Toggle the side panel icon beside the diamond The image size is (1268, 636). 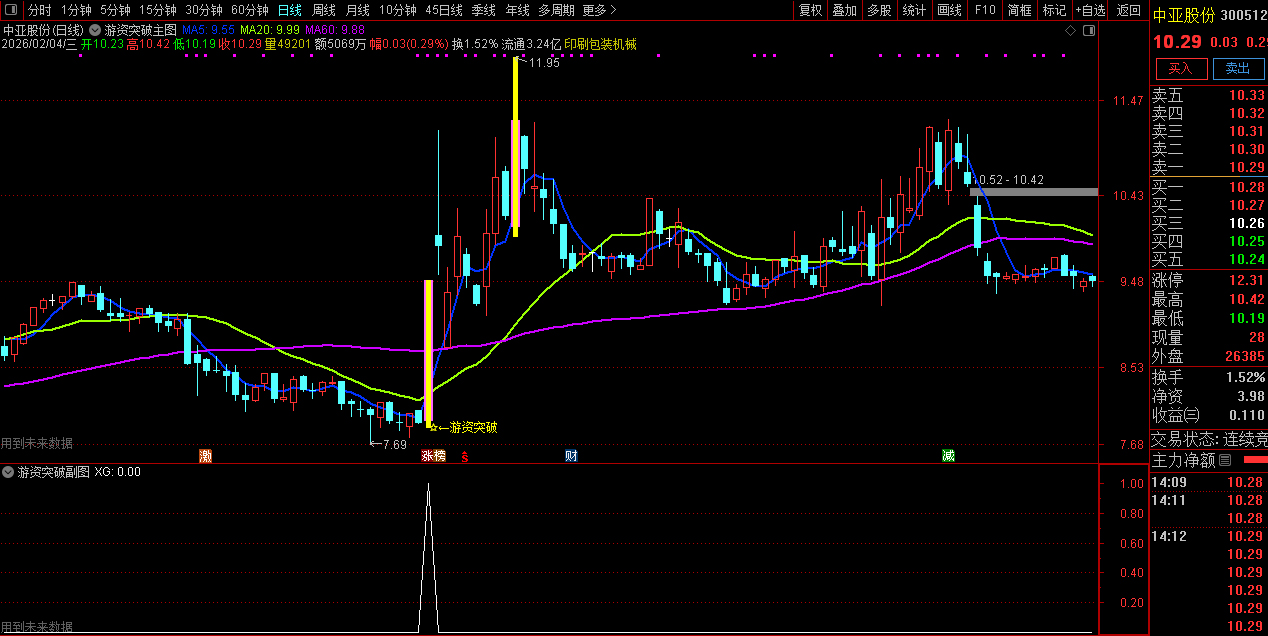pyautogui.click(x=1089, y=31)
